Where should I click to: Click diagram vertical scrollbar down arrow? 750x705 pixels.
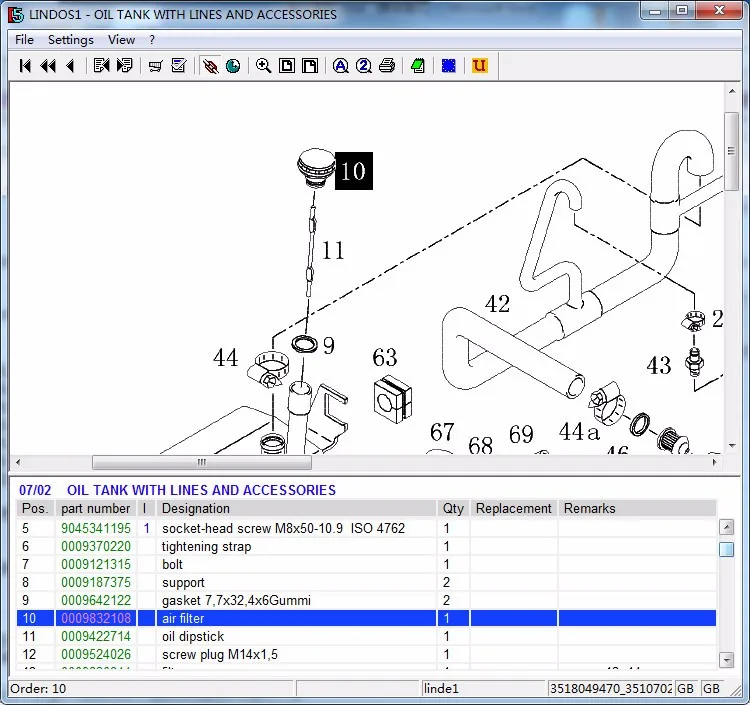point(732,446)
